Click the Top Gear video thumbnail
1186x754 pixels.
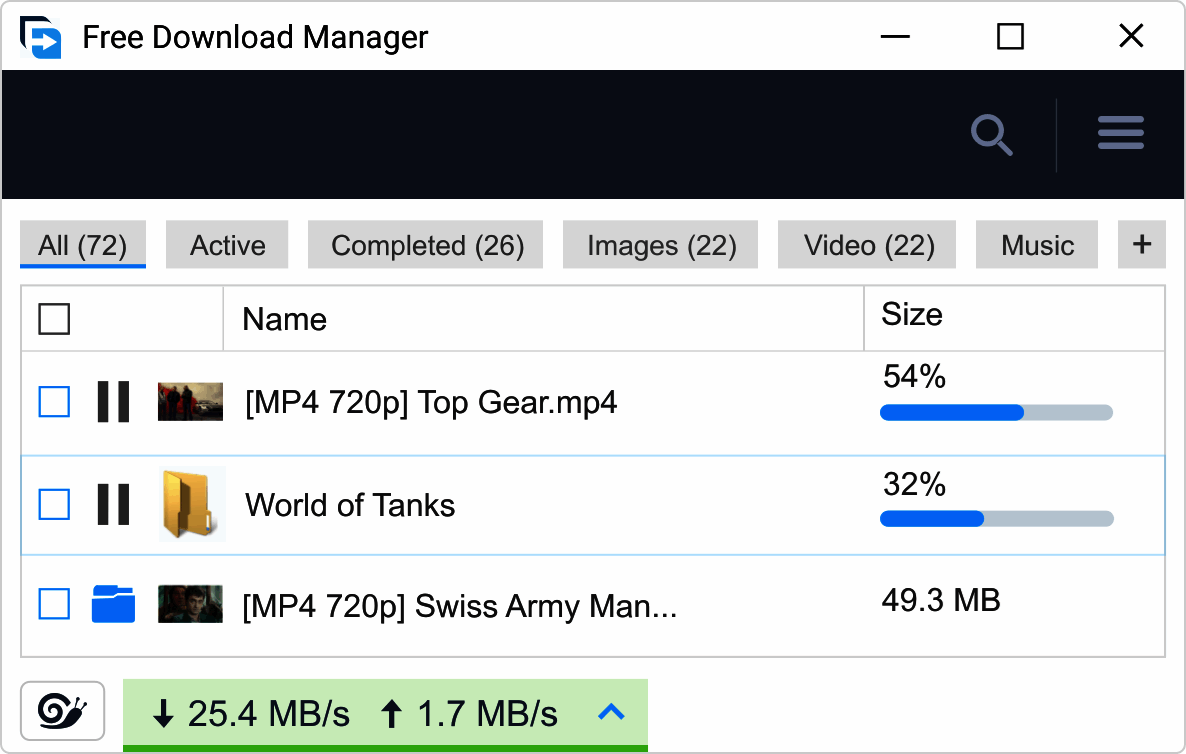191,402
